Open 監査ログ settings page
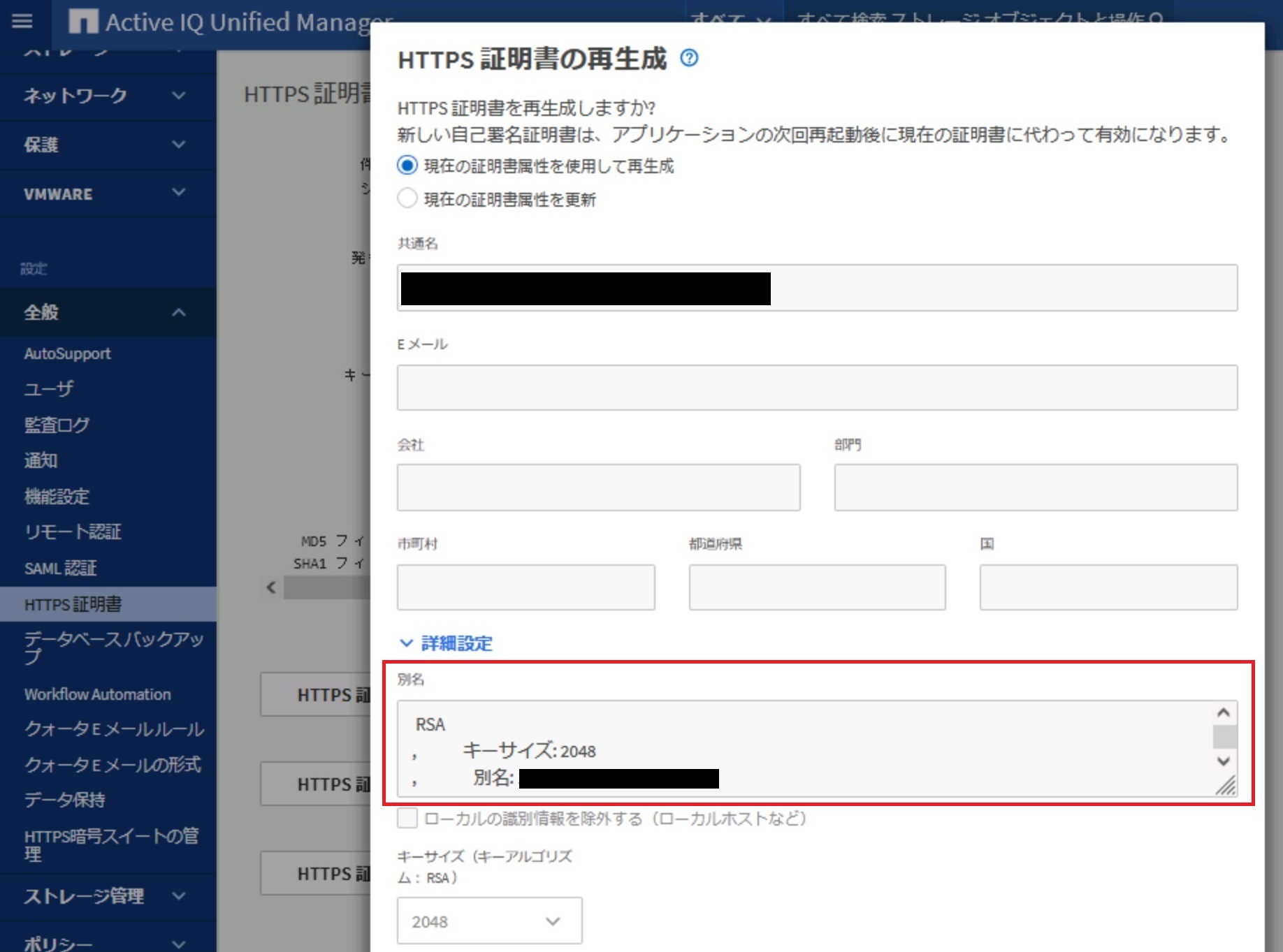Screen dimensions: 1283x952 tap(57, 425)
